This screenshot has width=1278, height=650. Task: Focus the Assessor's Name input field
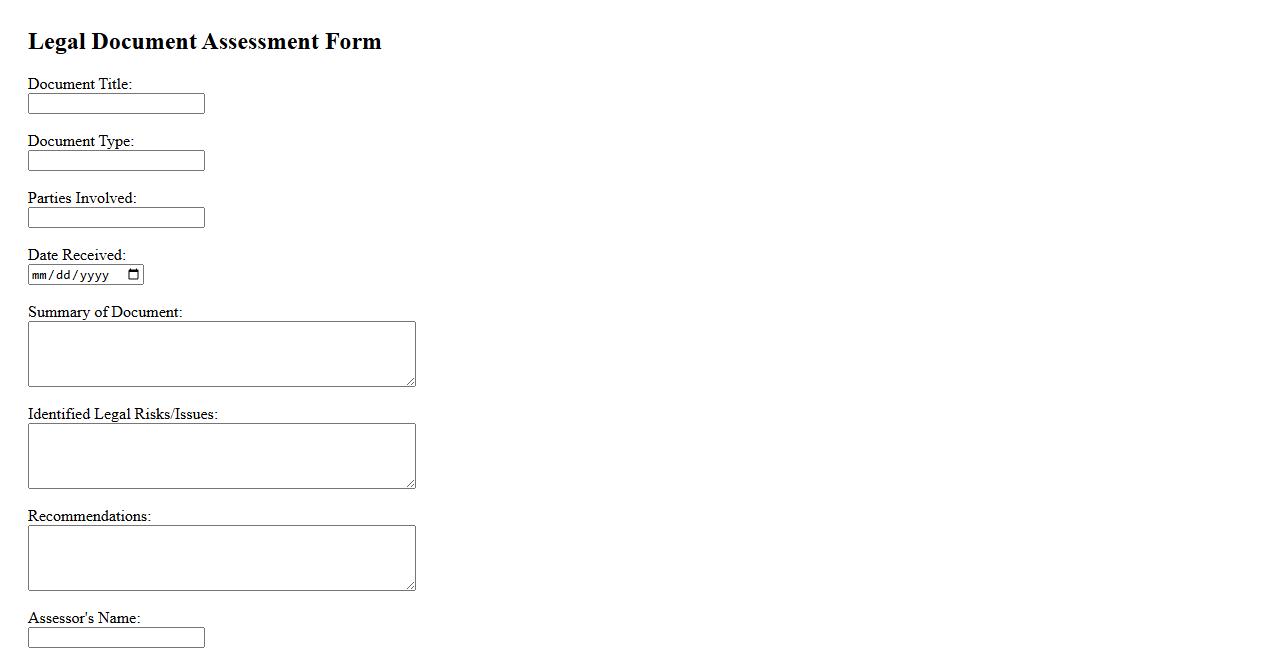pos(116,638)
